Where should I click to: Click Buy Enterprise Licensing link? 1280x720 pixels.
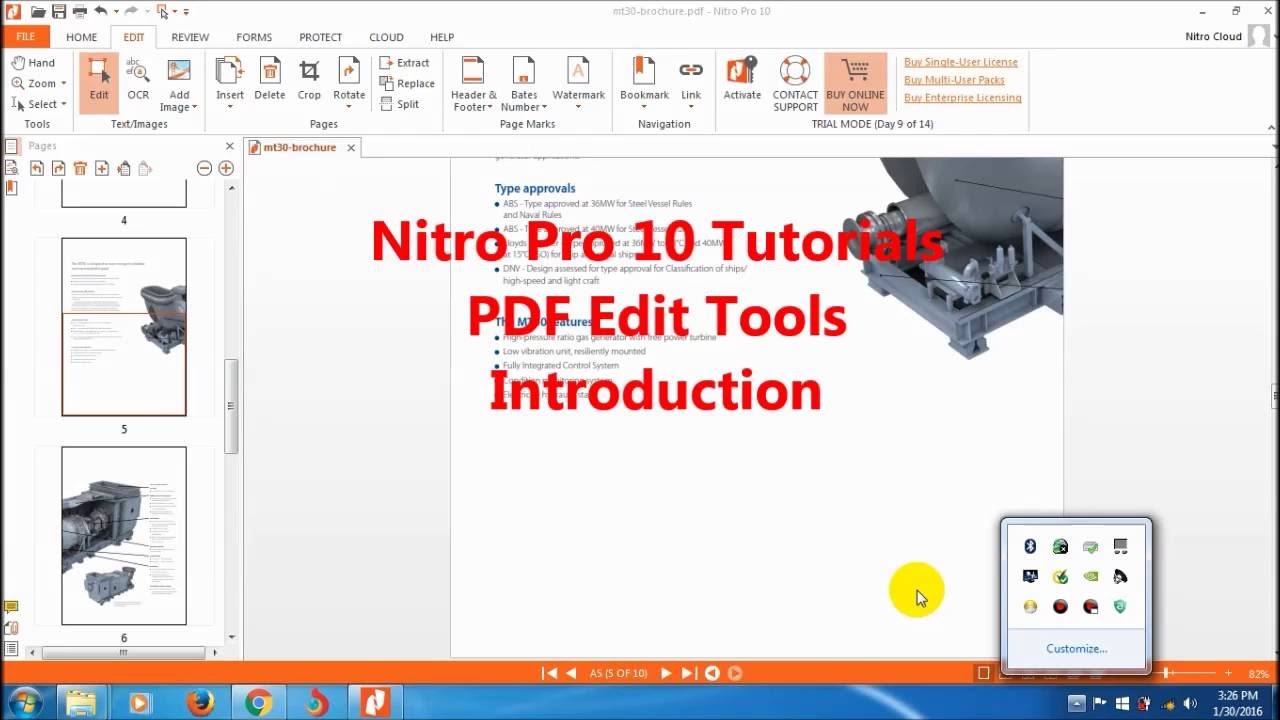[x=963, y=98]
